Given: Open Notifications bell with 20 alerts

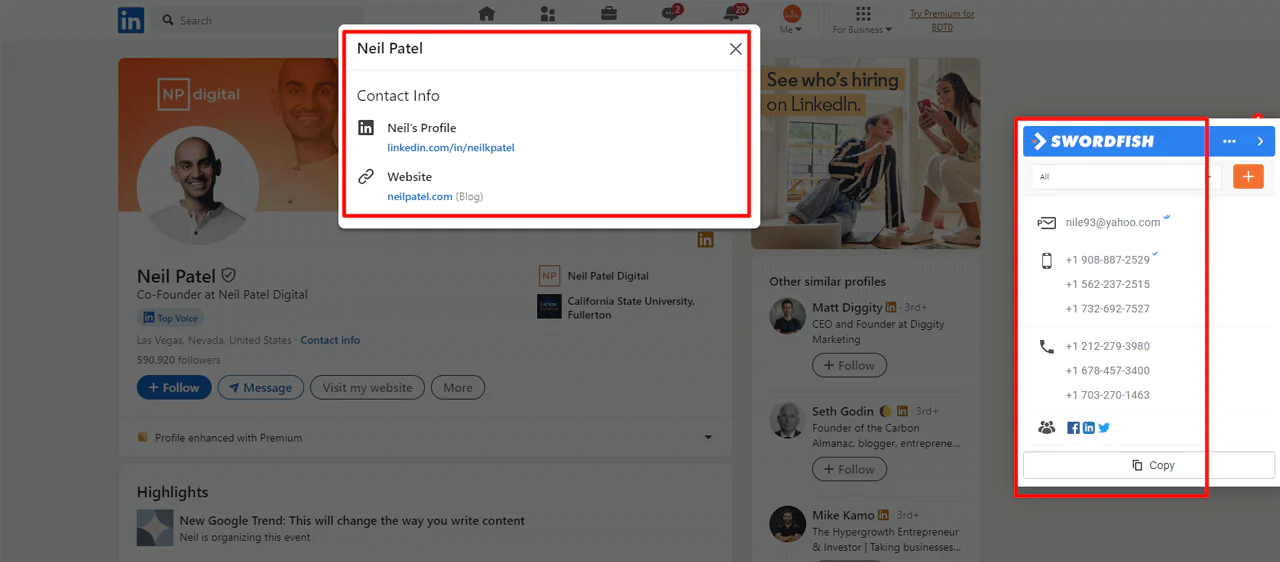Looking at the screenshot, I should (x=733, y=14).
